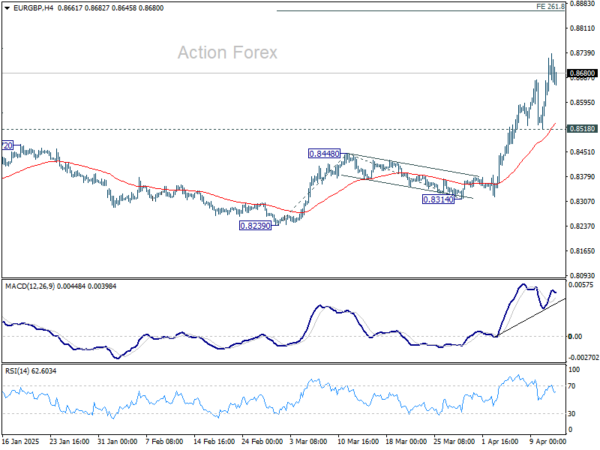Click the 0.82370 price axis value

pyautogui.click(x=582, y=226)
